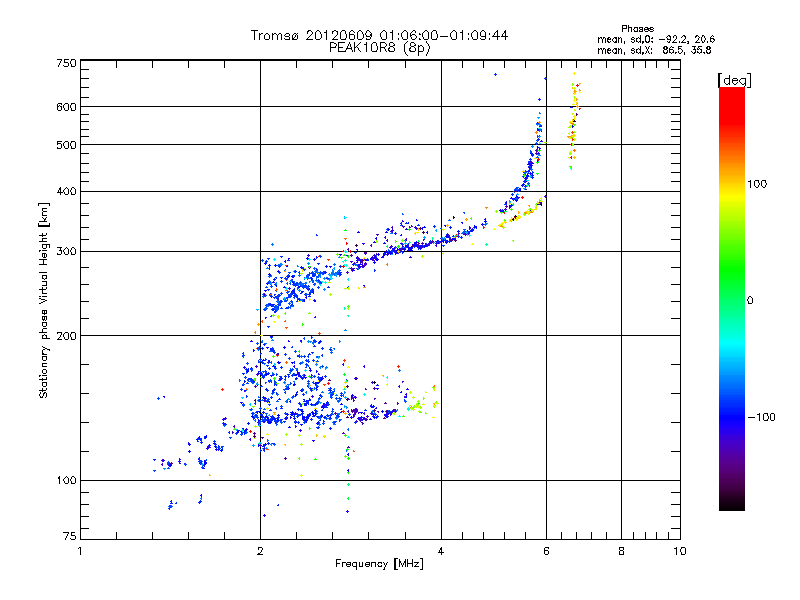The height and width of the screenshot is (600, 800).
Task: Click the '600' y-axis tick label
Action: [x=66, y=107]
